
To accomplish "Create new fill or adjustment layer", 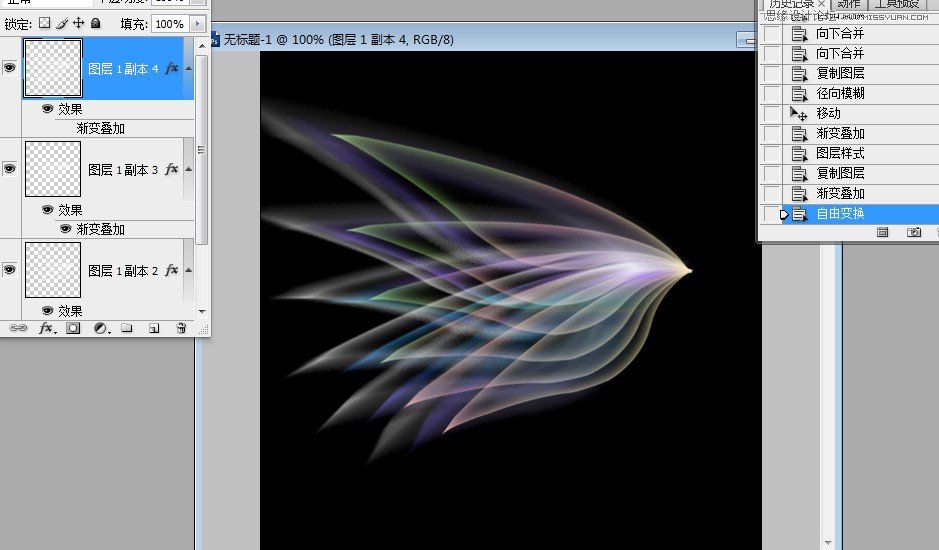I will [x=100, y=328].
